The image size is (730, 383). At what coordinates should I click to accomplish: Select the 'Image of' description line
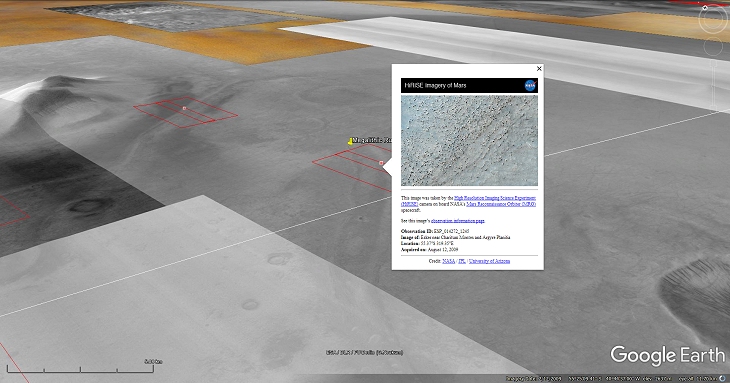455,237
